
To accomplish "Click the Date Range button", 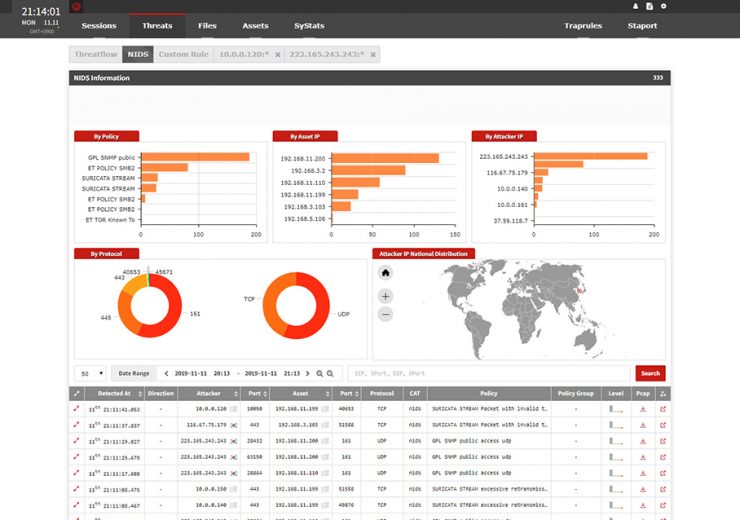I will click(x=133, y=373).
